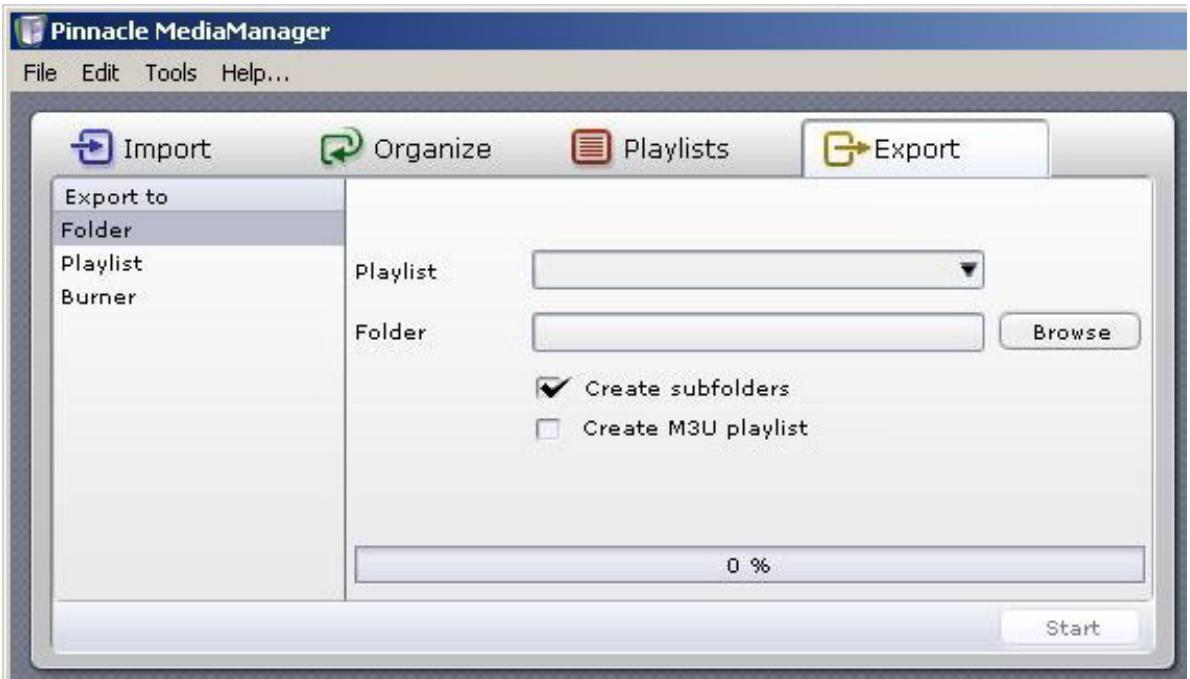Uncheck Create subfolders checkbox
The width and height of the screenshot is (1190, 679).
(552, 388)
